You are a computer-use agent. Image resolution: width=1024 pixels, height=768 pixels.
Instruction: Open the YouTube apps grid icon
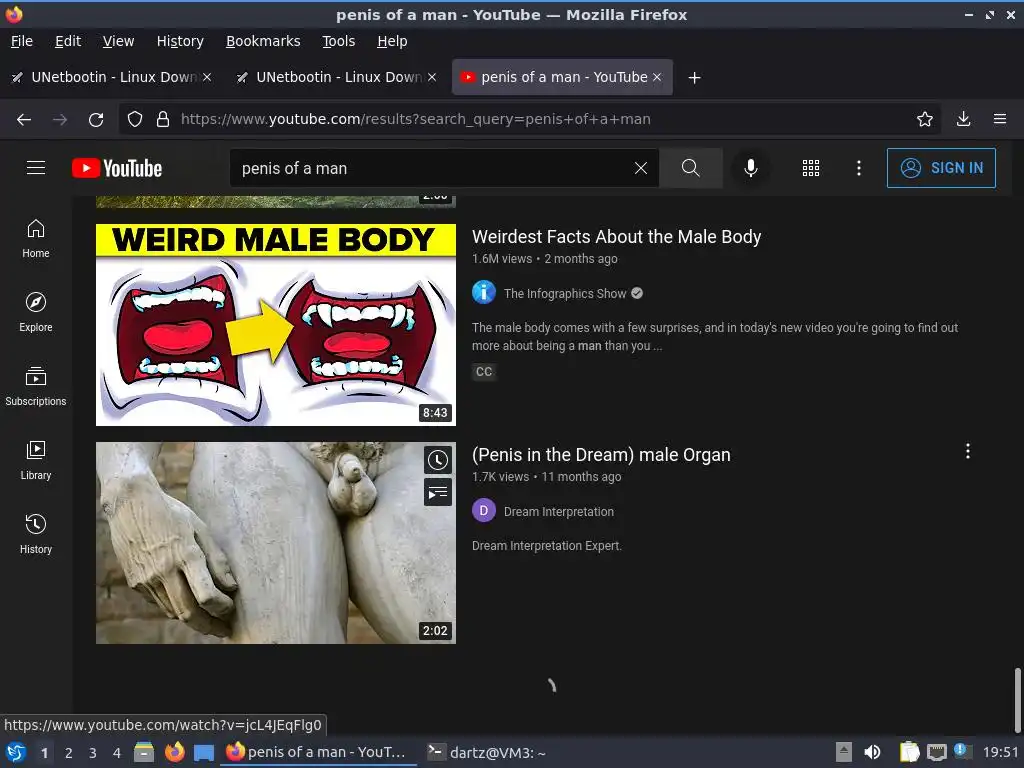pyautogui.click(x=810, y=168)
